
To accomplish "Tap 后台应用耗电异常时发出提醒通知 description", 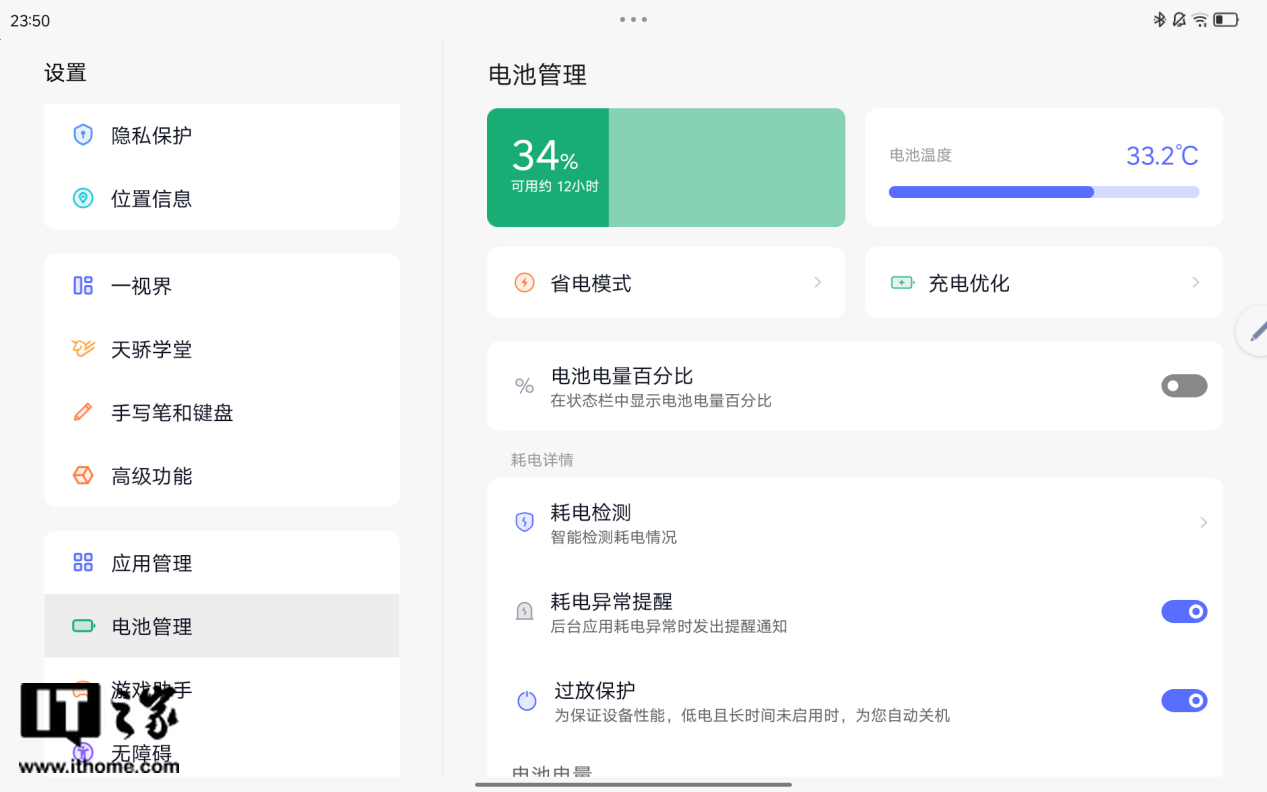I will coord(669,627).
